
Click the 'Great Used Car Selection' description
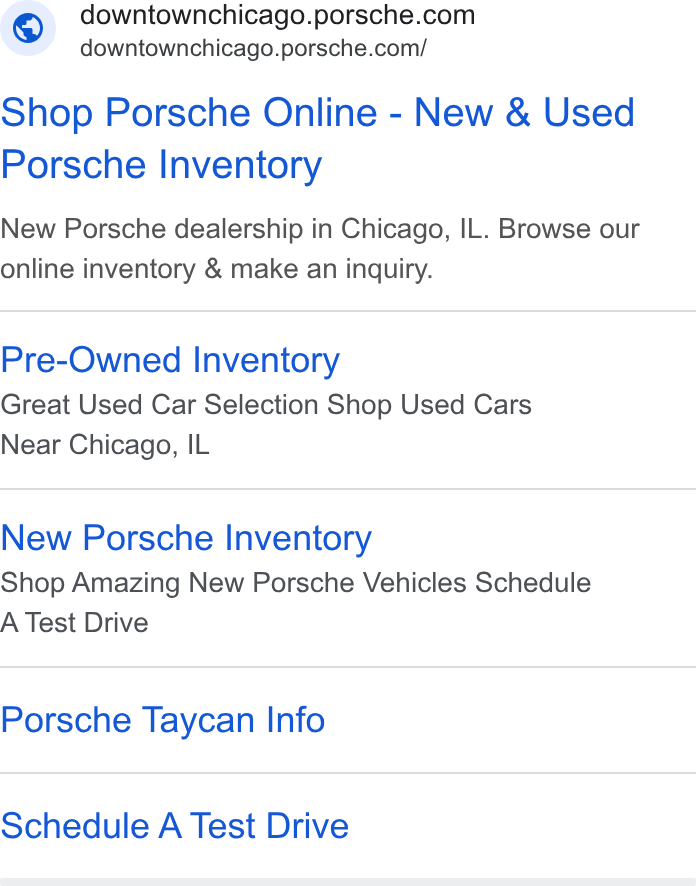[x=266, y=405]
